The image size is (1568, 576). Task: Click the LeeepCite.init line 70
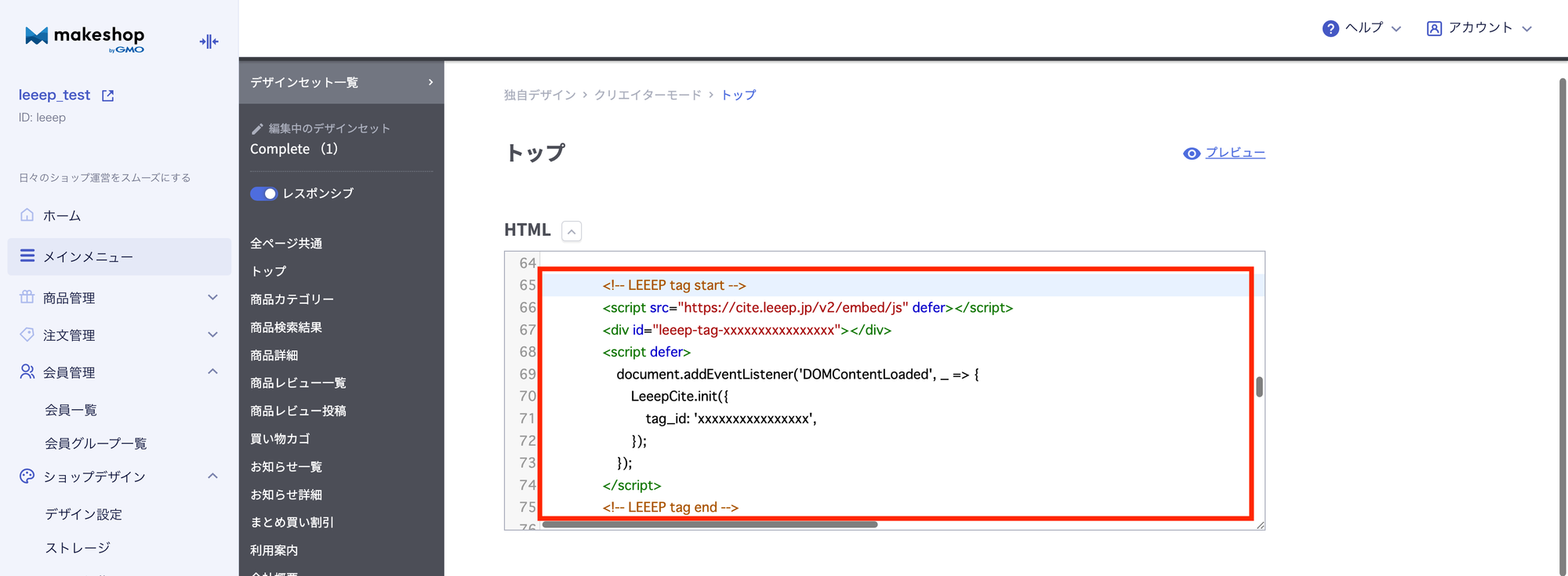coord(680,397)
